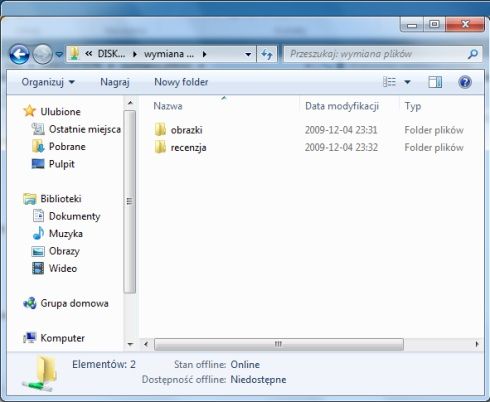This screenshot has height=402, width=490.
Task: Click the Nagraj toolbar button
Action: coord(115,82)
